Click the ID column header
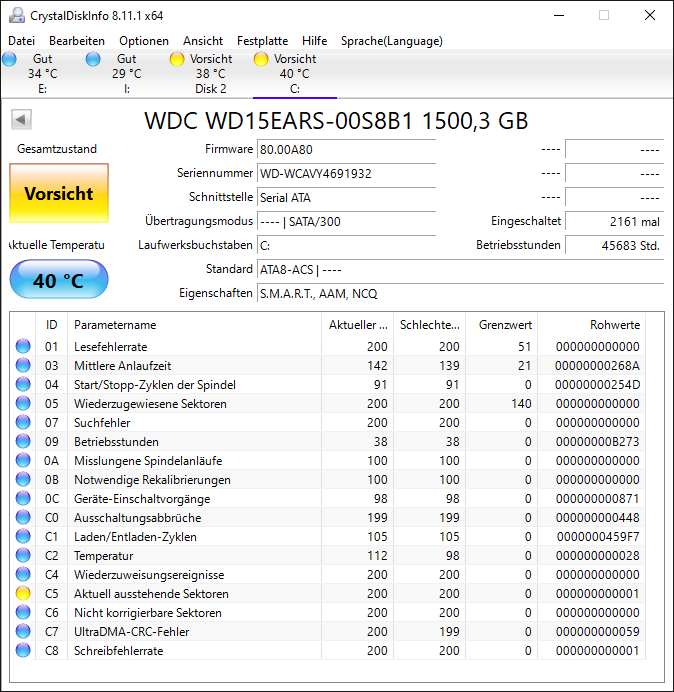This screenshot has width=674, height=692. tap(51, 325)
